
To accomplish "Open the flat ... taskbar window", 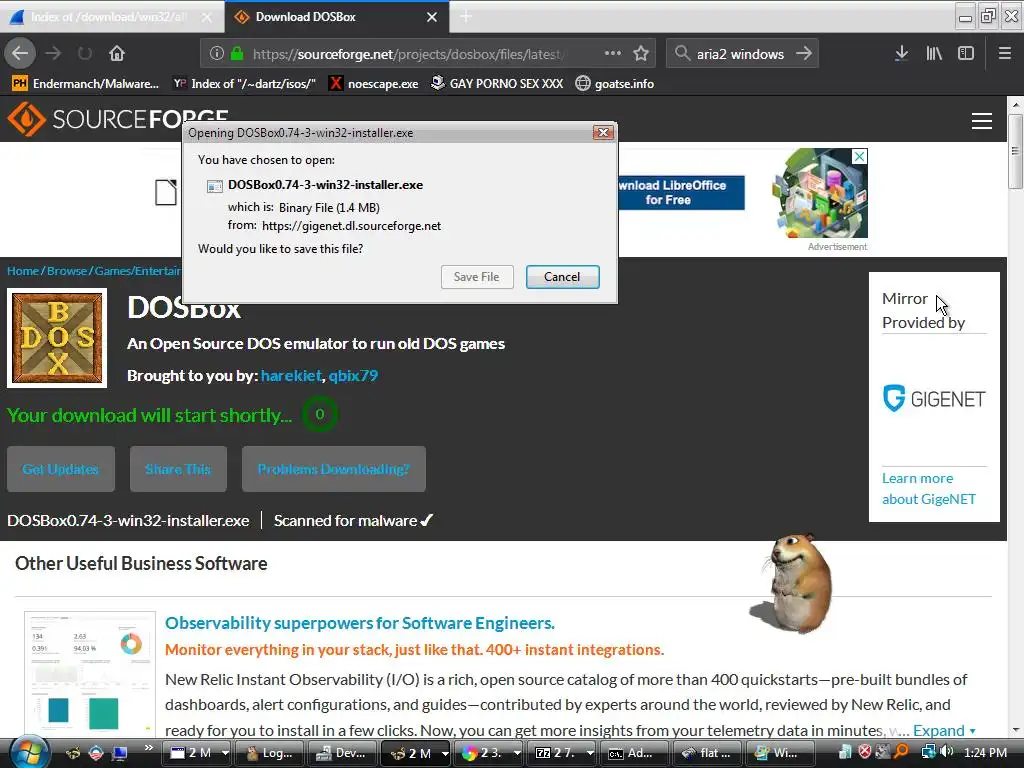I will [x=707, y=753].
